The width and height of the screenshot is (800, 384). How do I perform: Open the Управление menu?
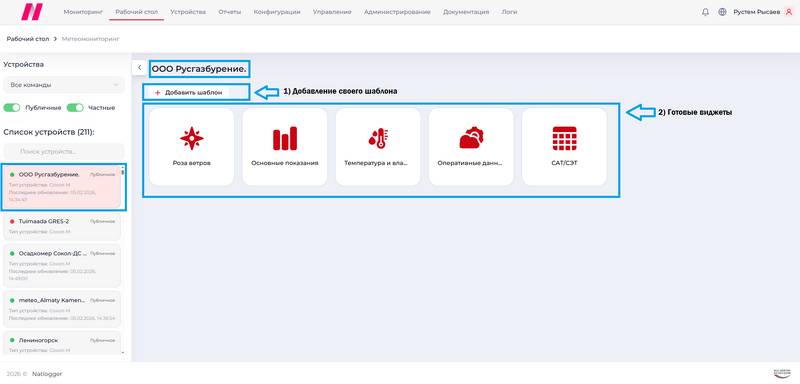(x=332, y=12)
